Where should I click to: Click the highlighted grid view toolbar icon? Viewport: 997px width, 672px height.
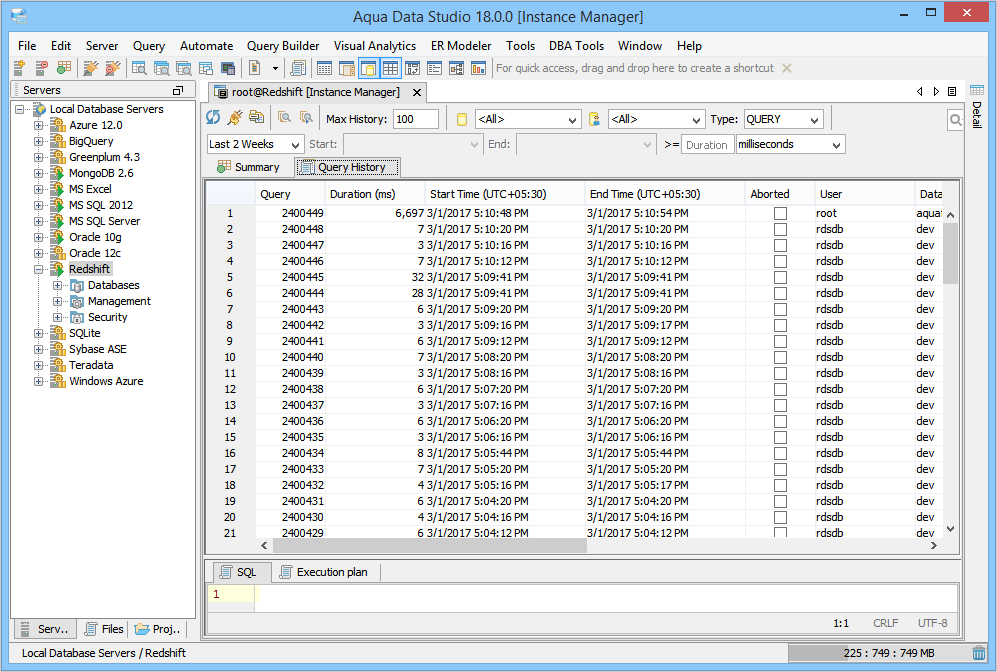[x=390, y=68]
